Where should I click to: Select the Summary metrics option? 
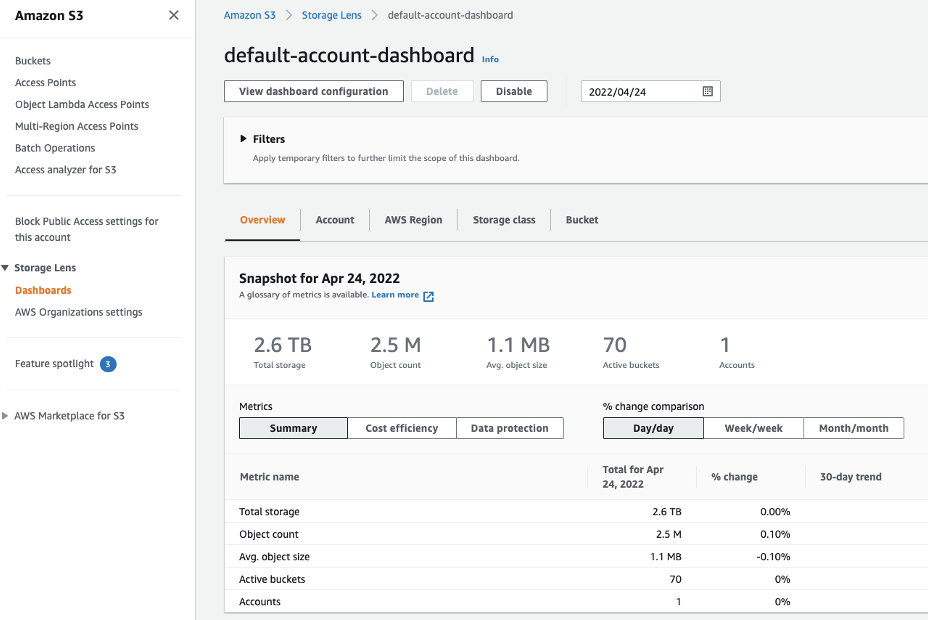click(294, 428)
